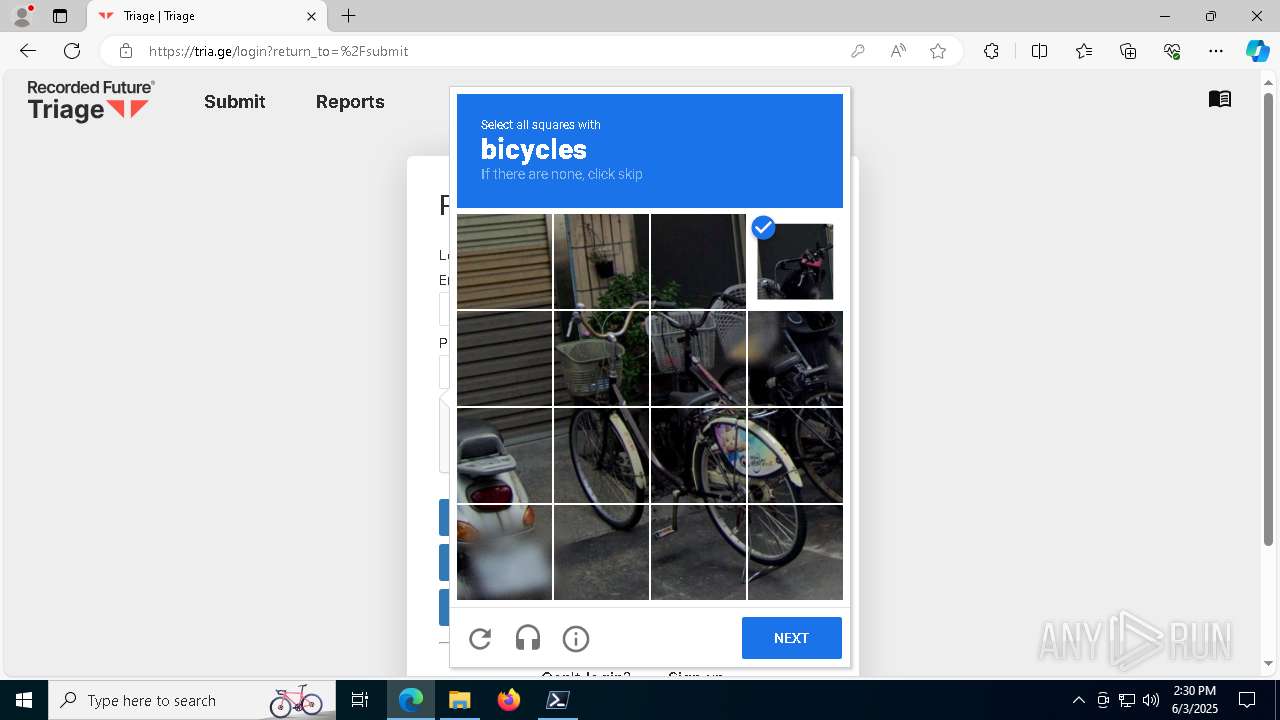Open the Submit navigation item
The height and width of the screenshot is (720, 1280).
(x=235, y=101)
